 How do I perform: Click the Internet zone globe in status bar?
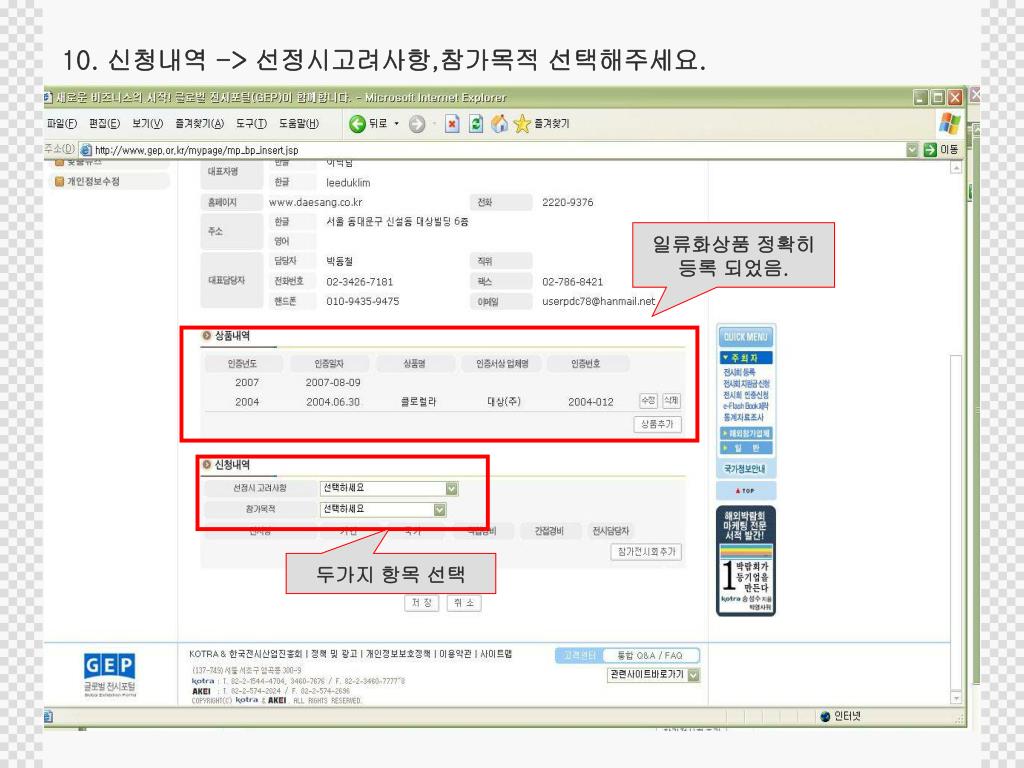pos(825,716)
